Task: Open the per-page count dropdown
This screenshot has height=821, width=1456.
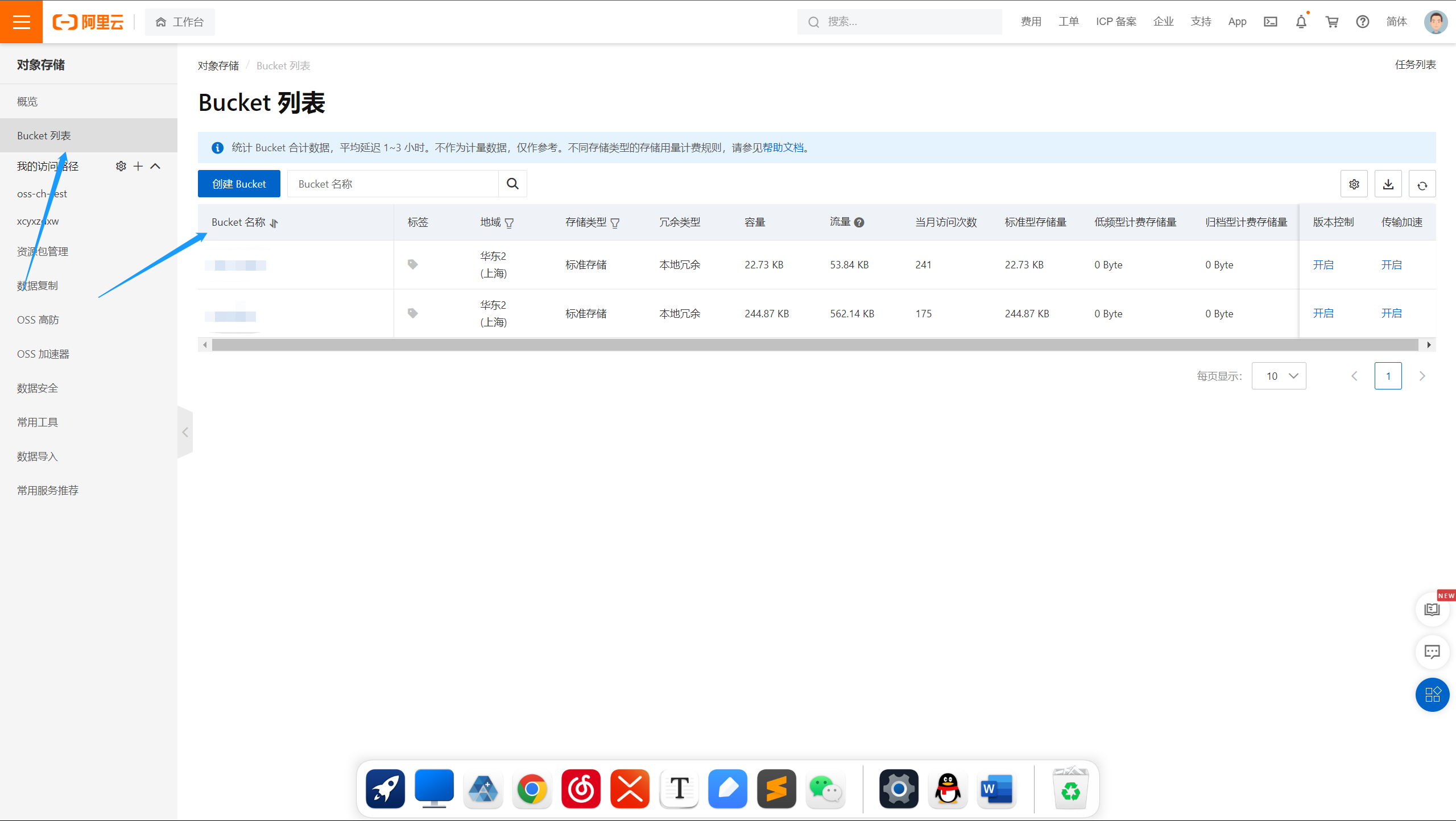Action: coord(1279,376)
